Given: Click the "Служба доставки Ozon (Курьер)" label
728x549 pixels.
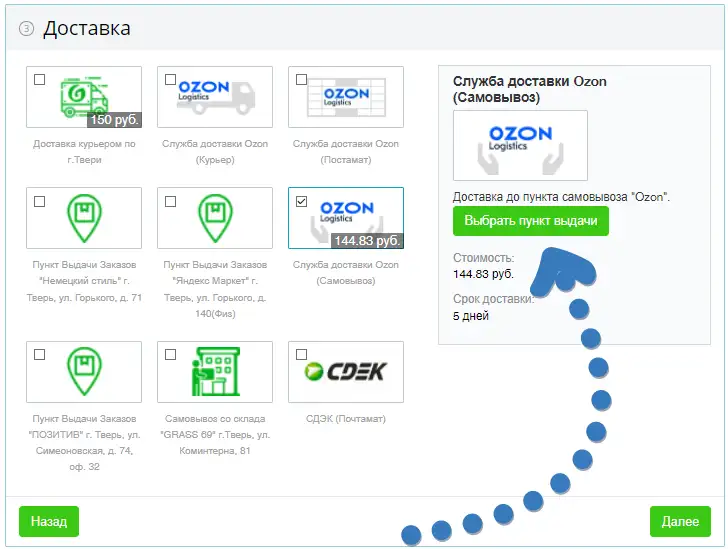Looking at the screenshot, I should 215,152.
